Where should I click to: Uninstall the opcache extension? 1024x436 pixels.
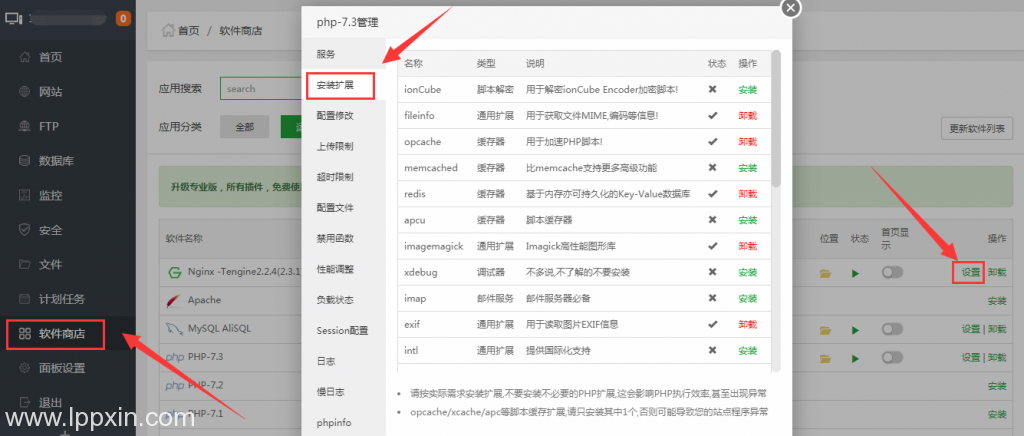747,142
